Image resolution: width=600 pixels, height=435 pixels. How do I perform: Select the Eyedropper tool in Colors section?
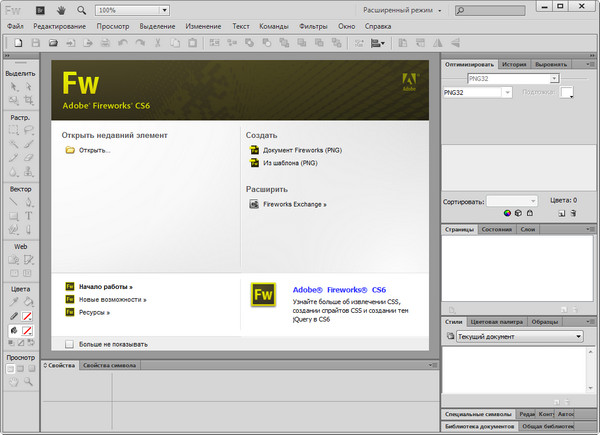tap(13, 299)
